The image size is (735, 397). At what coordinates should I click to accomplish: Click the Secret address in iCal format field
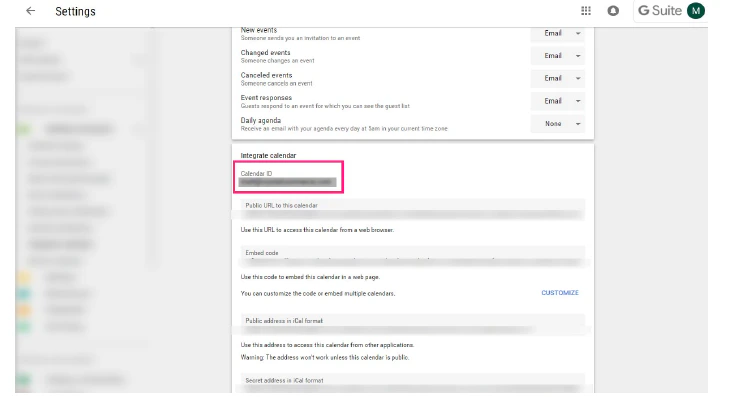coord(412,384)
